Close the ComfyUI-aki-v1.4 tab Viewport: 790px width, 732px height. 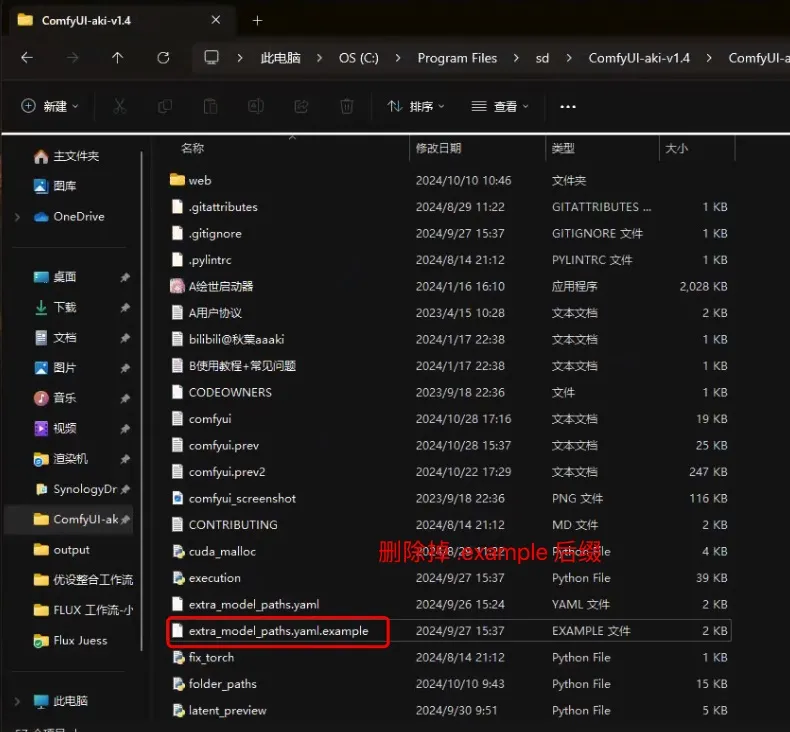coord(216,20)
